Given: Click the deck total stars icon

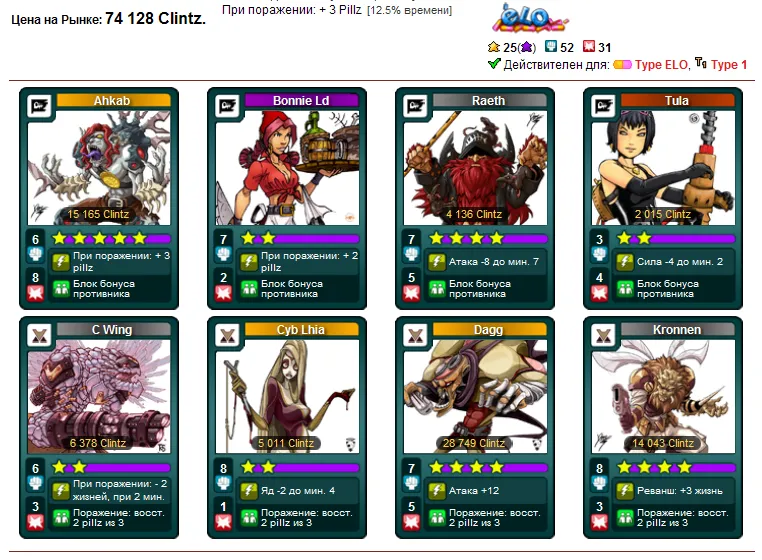Looking at the screenshot, I should (x=494, y=47).
